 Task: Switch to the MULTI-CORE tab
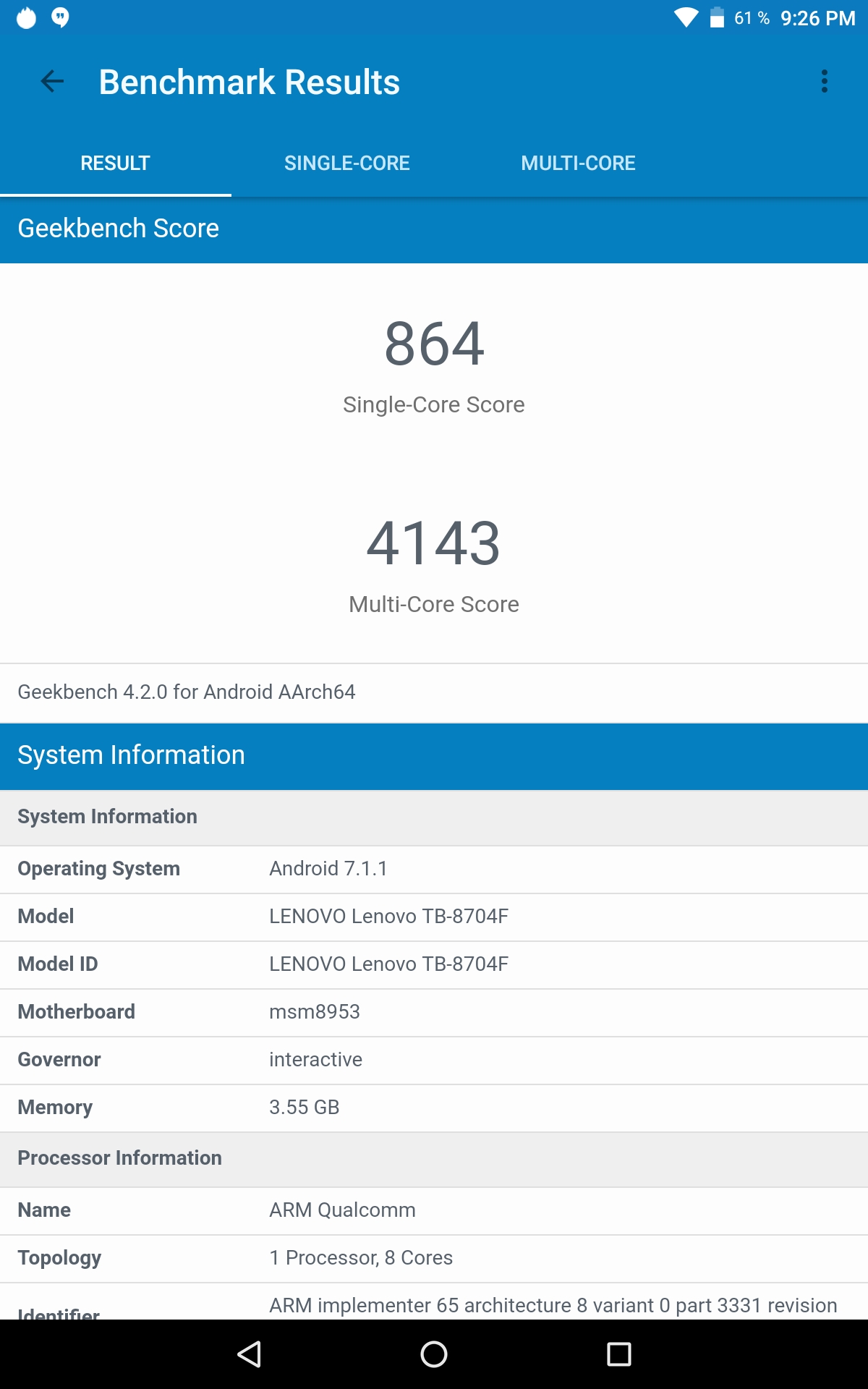578,163
